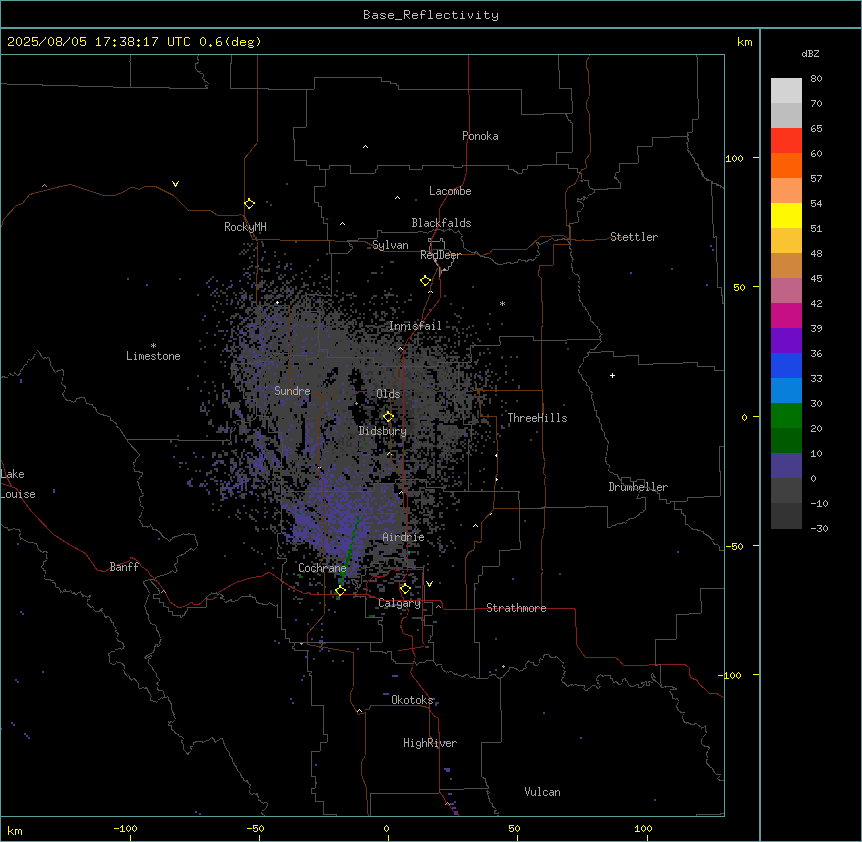The height and width of the screenshot is (842, 862).
Task: Click the Banff label
Action: tap(124, 567)
